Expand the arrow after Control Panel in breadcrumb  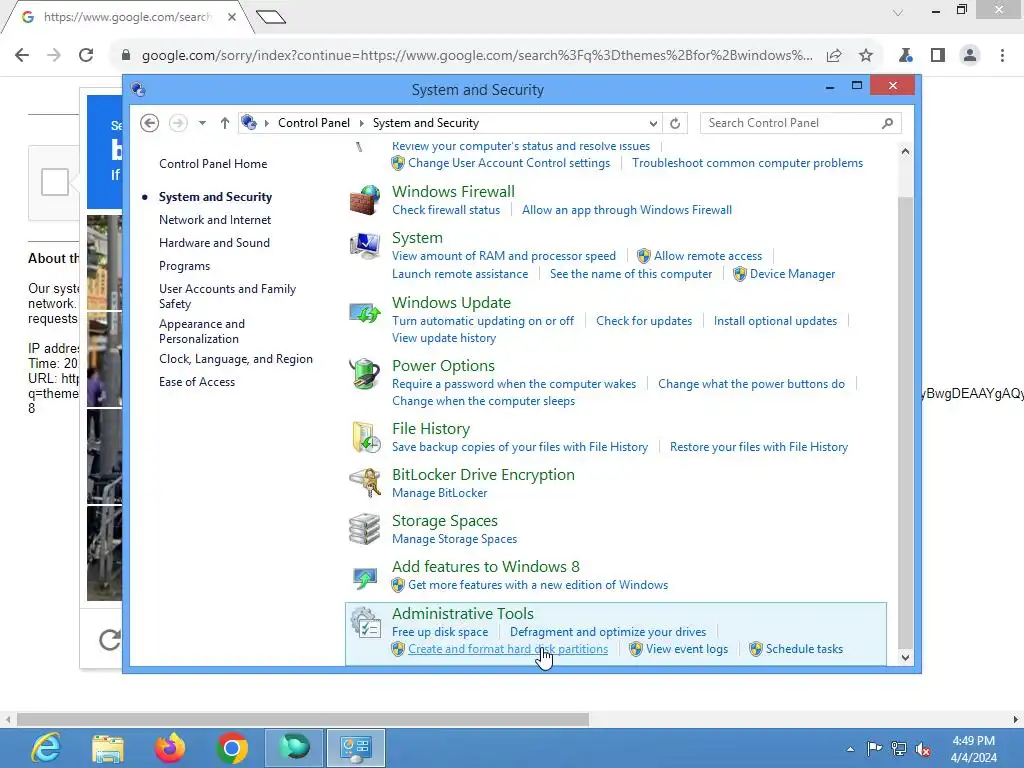point(361,123)
